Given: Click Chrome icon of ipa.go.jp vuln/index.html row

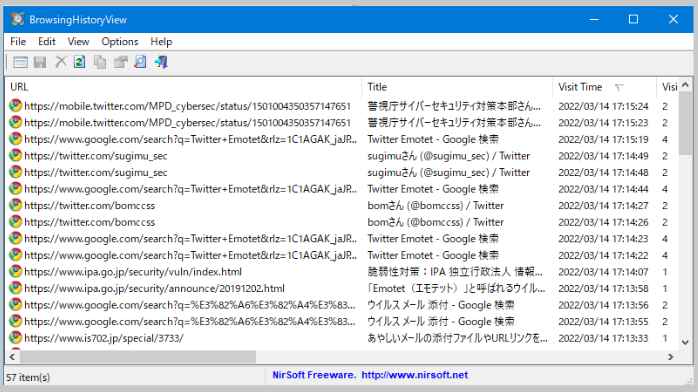Looking at the screenshot, I should point(16,271).
